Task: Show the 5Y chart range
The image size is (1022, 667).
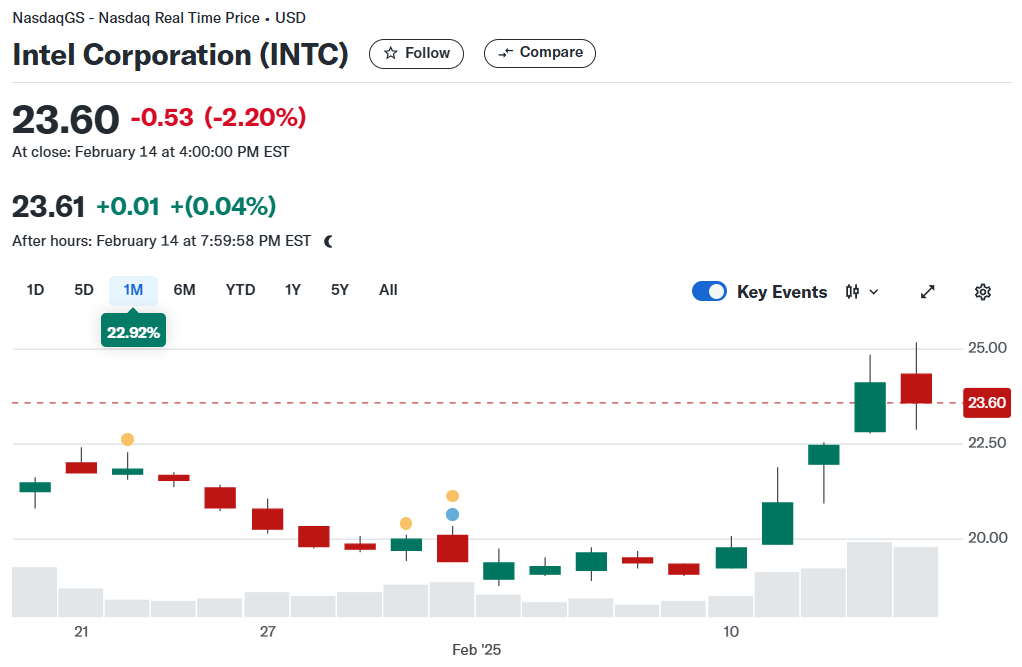Action: 340,290
